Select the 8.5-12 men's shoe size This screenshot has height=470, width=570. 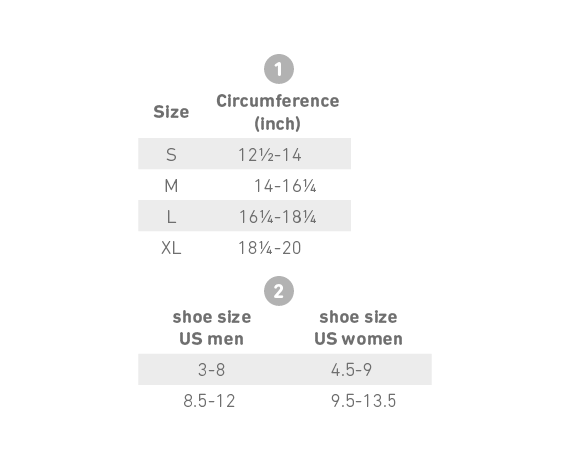tap(209, 401)
